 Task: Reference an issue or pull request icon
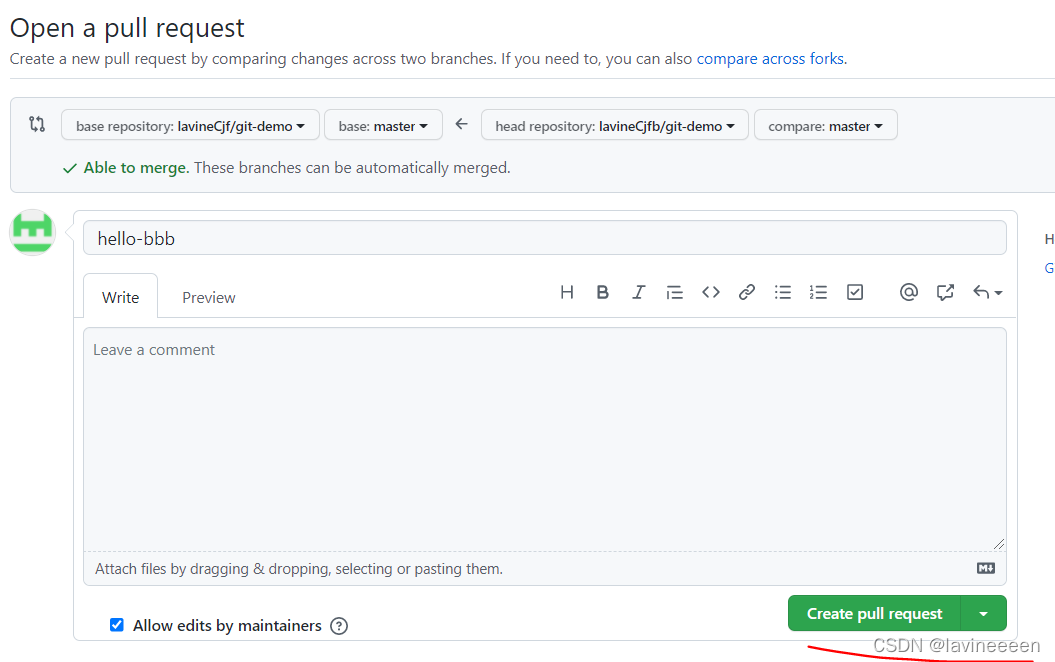(945, 292)
